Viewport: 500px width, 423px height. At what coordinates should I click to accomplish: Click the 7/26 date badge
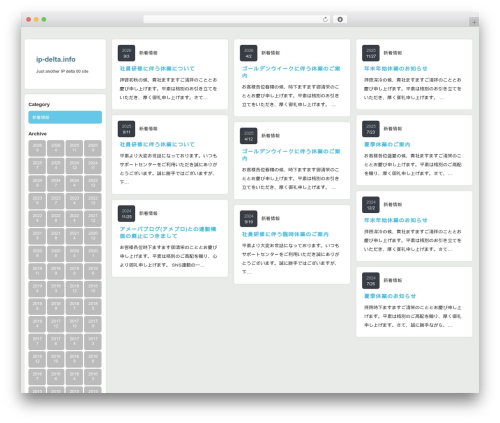tap(371, 281)
